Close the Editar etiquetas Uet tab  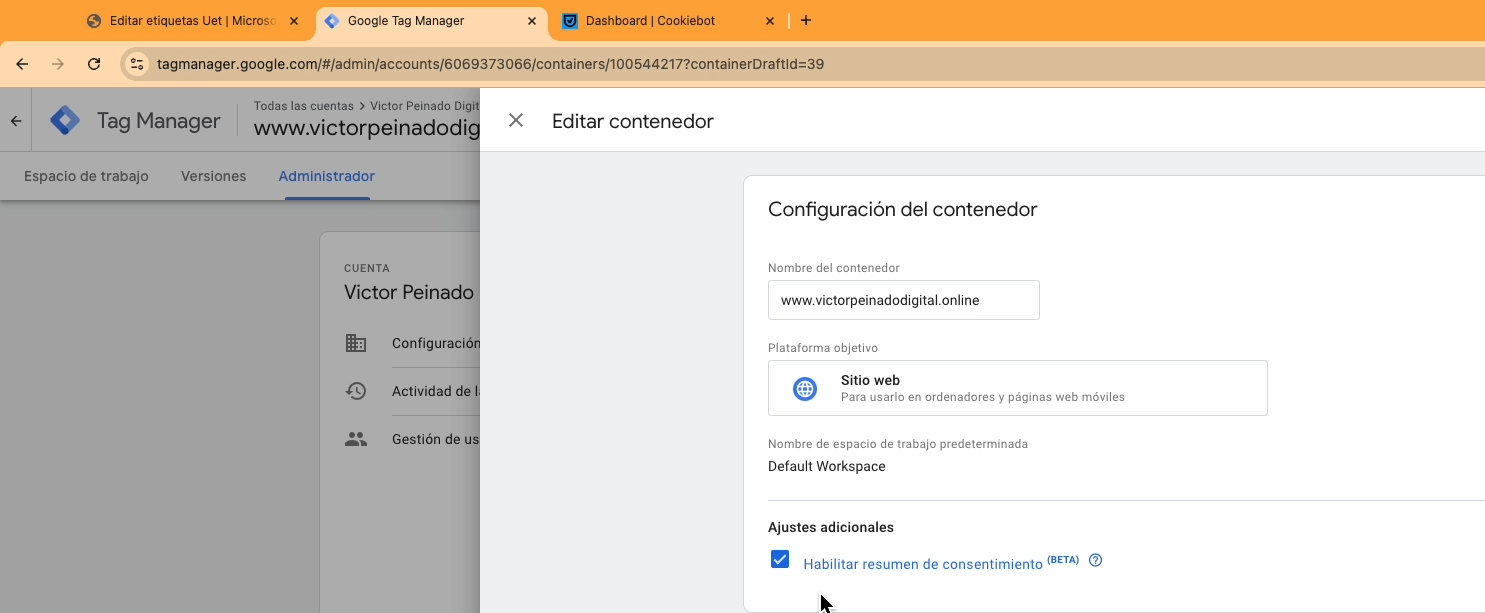(x=294, y=20)
